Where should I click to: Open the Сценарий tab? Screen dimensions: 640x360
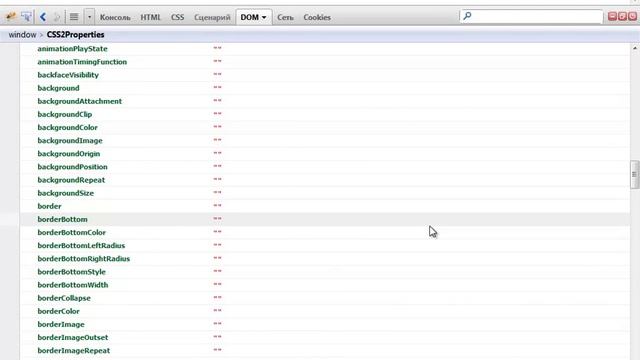[x=212, y=17]
